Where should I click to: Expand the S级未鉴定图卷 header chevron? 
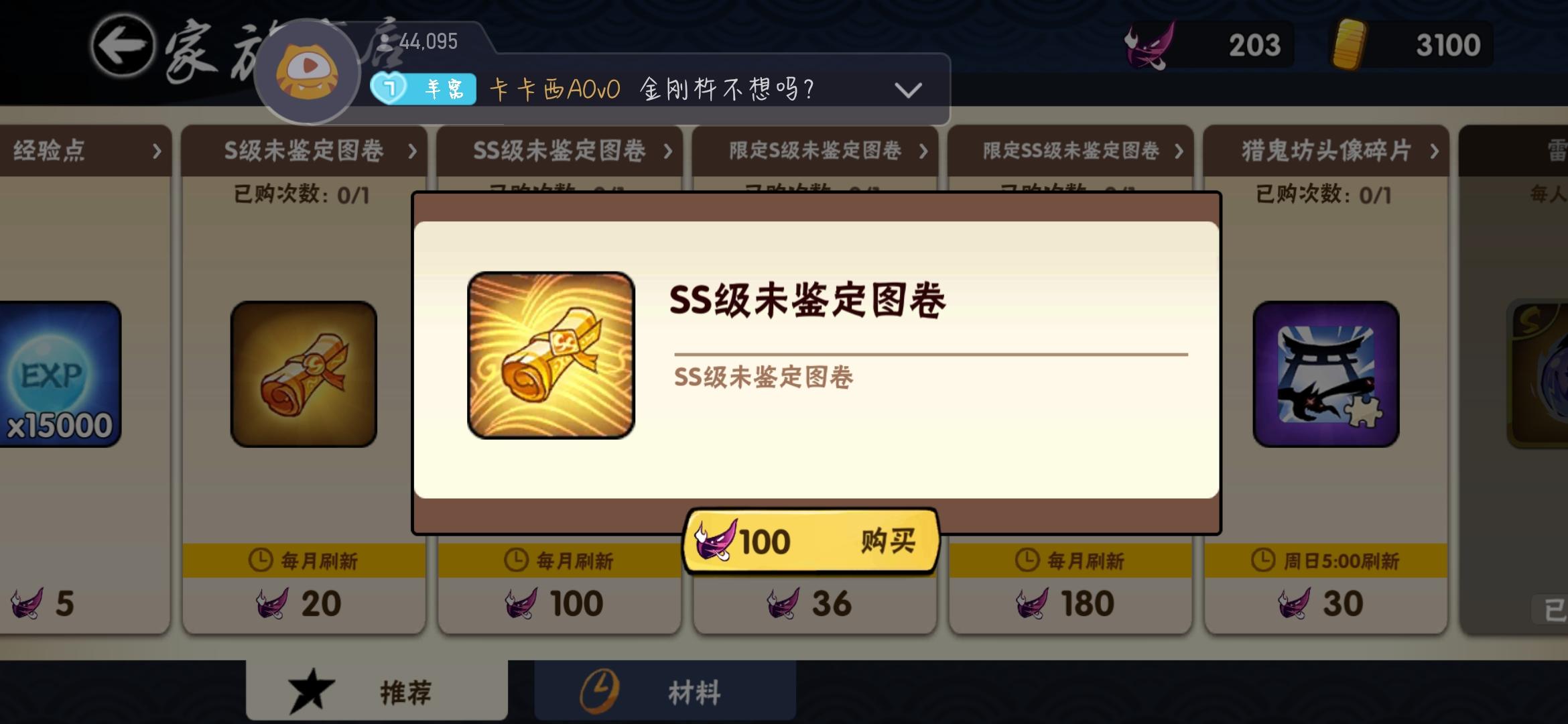pos(413,152)
